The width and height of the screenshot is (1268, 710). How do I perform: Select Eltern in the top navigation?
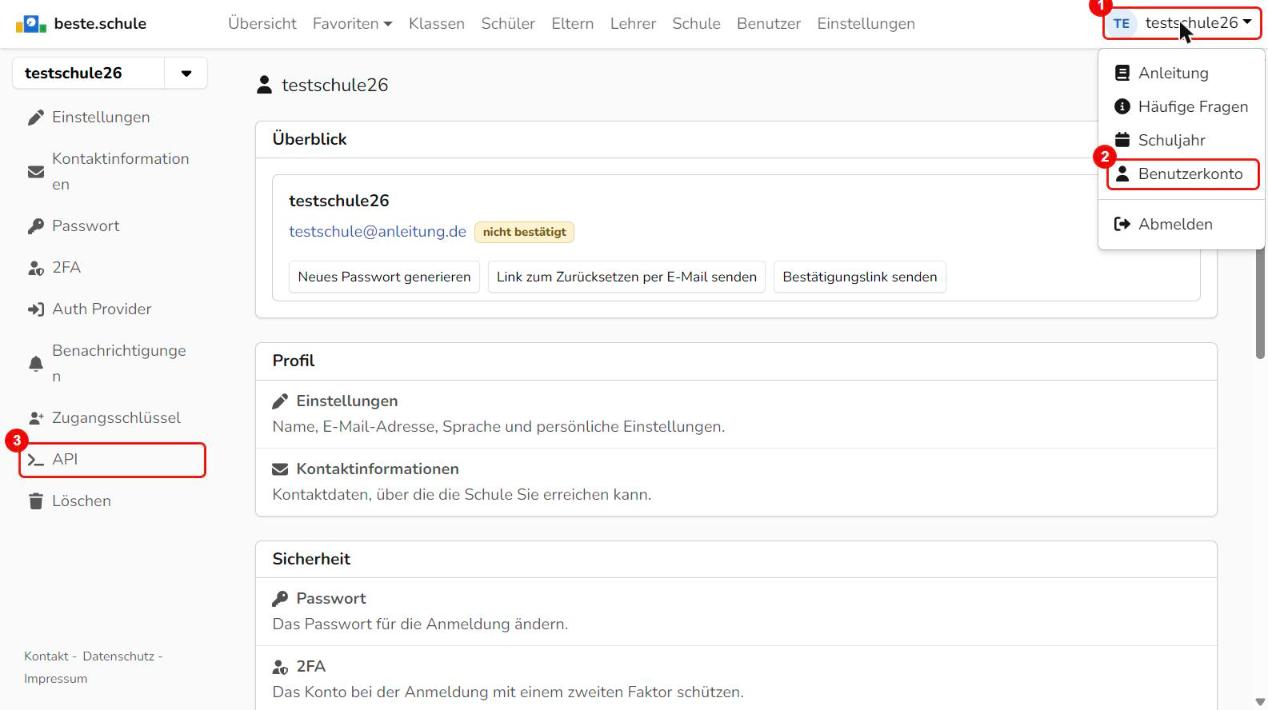coord(573,23)
